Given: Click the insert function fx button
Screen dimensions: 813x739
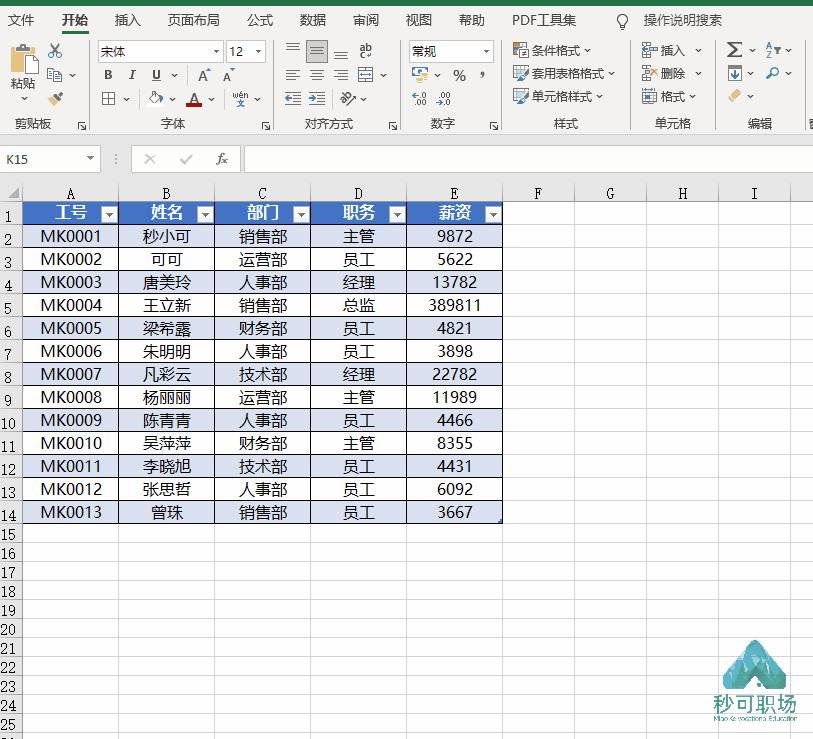Looking at the screenshot, I should click(222, 159).
